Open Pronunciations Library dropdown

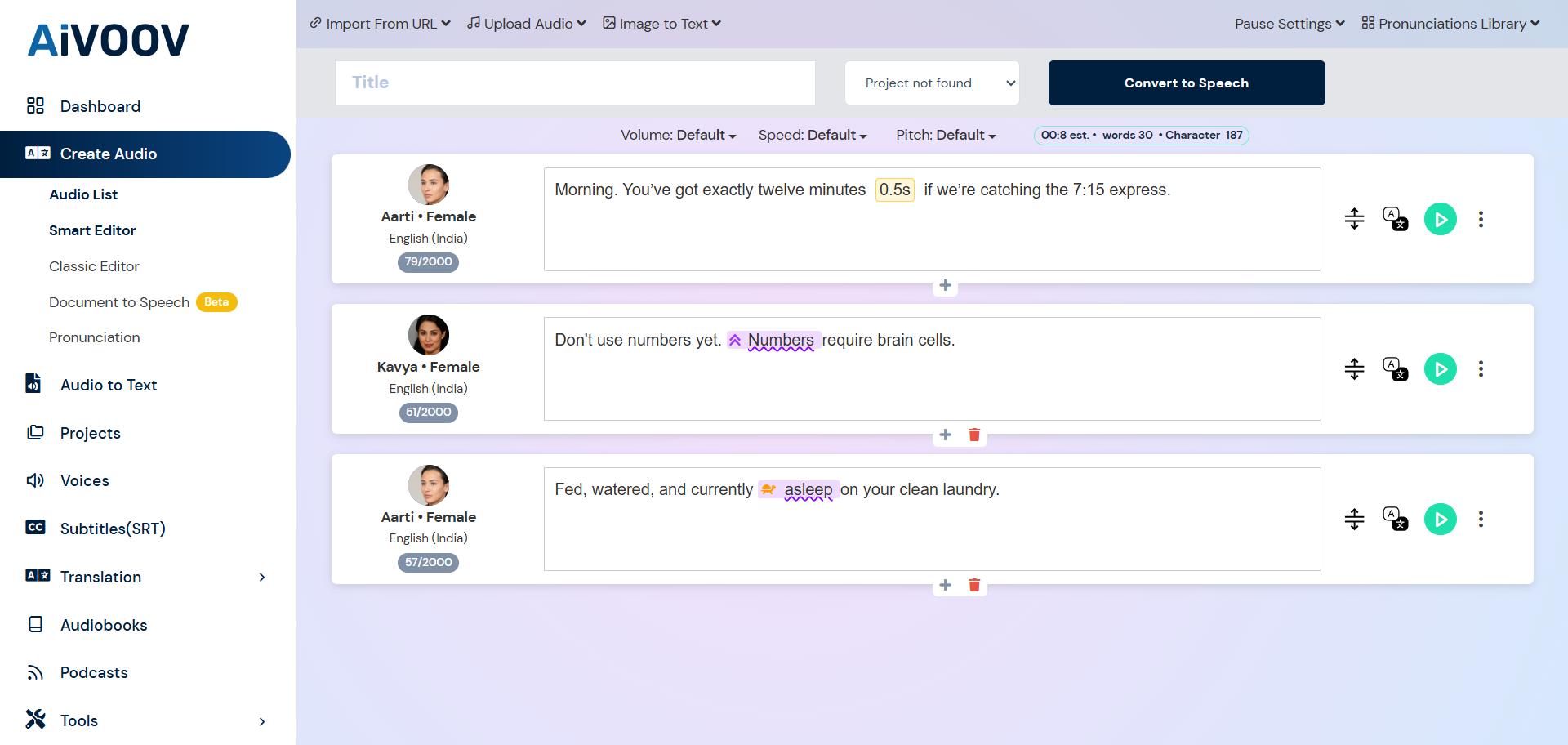[x=1450, y=24]
